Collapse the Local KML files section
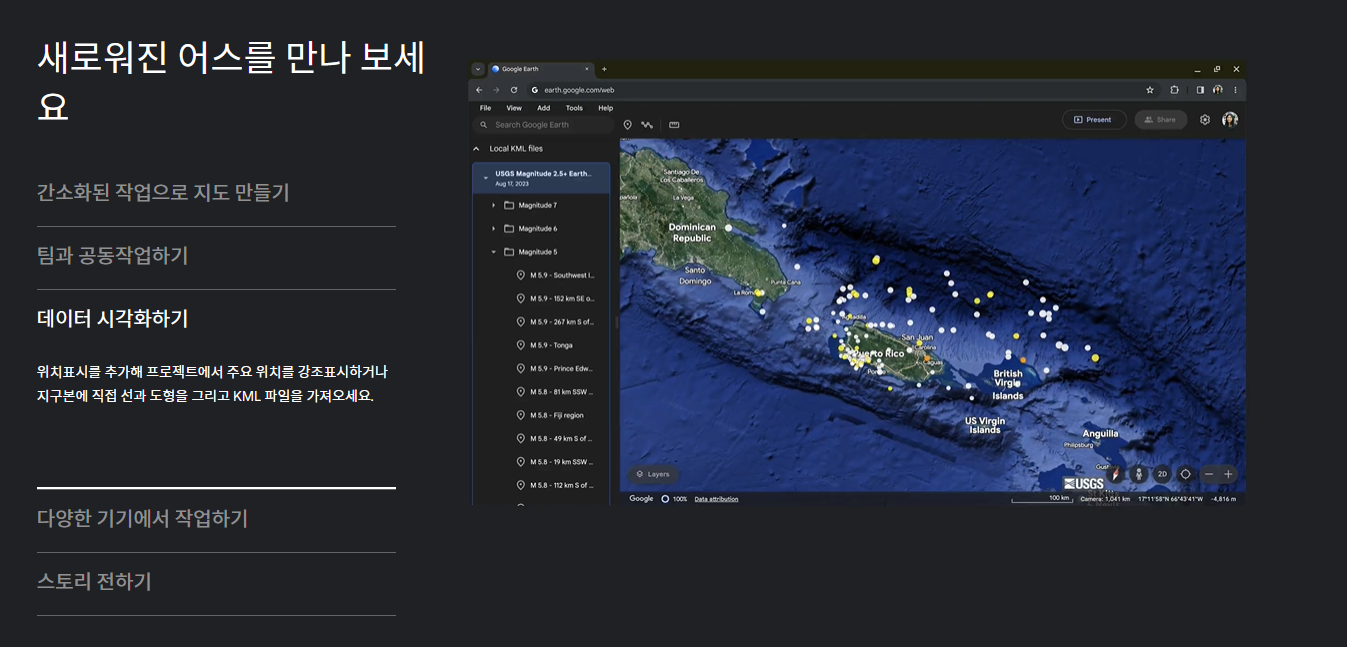This screenshot has width=1347, height=647. 476,149
